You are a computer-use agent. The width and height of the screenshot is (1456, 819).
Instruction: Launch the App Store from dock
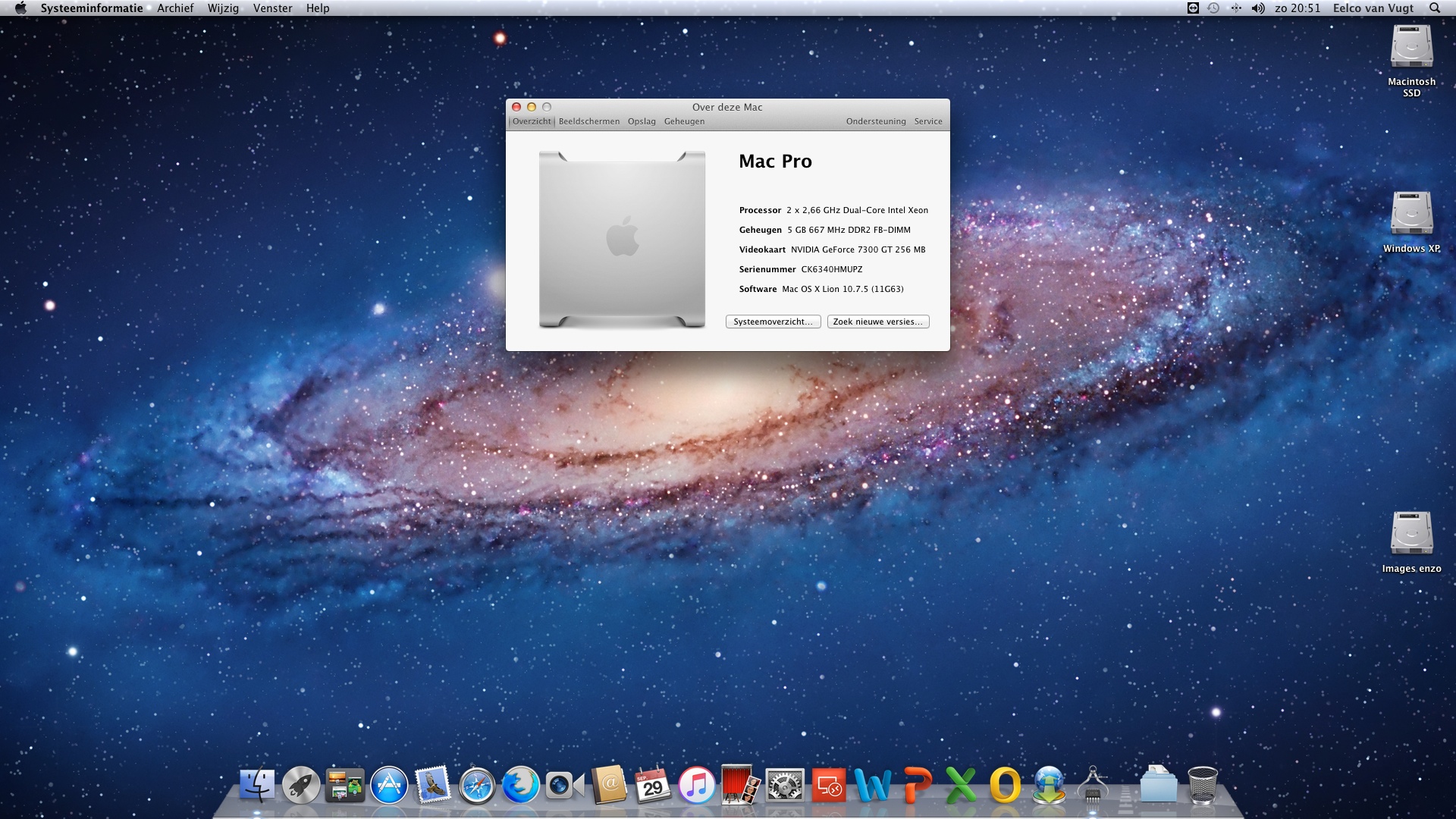[x=389, y=785]
